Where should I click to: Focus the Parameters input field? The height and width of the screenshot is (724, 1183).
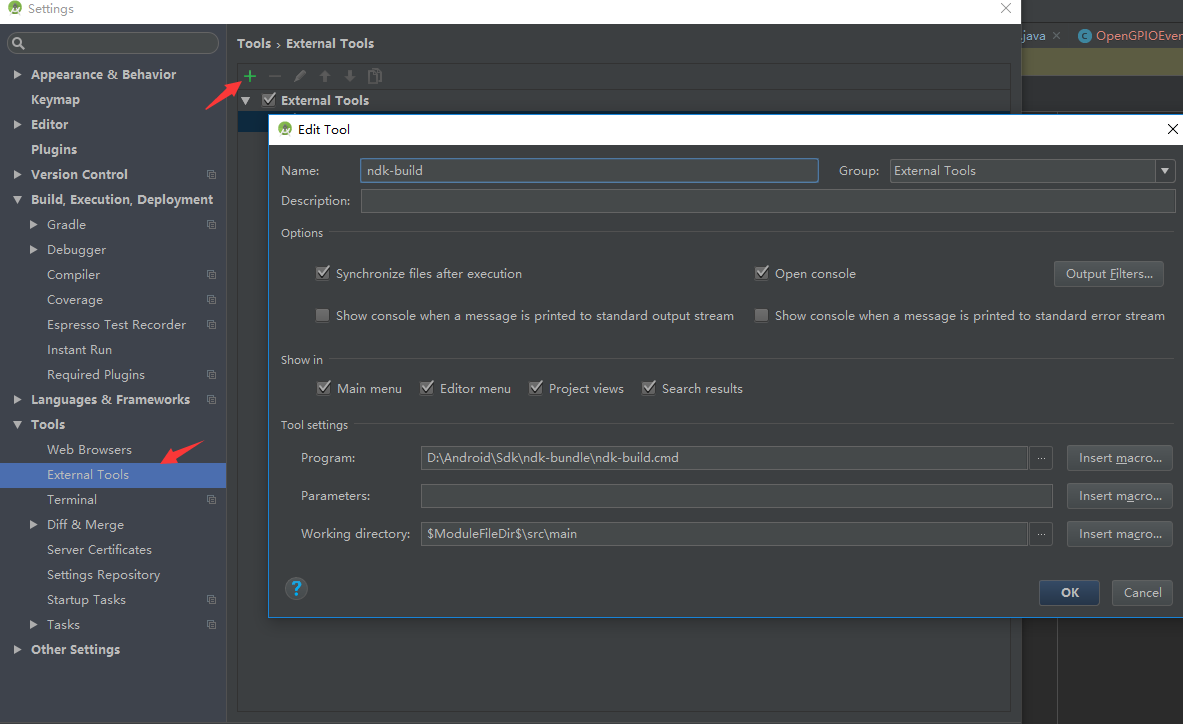pos(736,495)
